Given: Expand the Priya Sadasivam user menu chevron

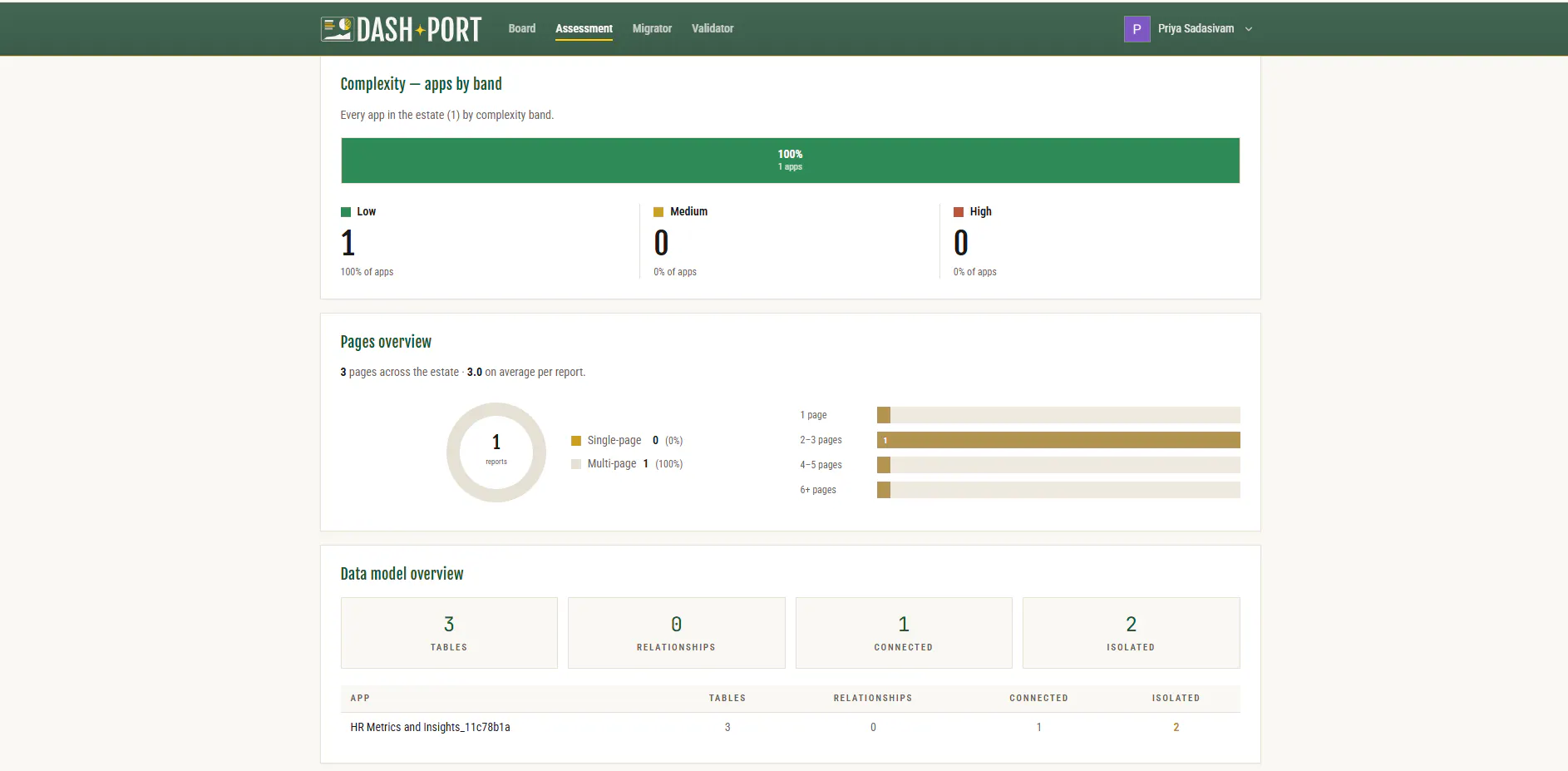Looking at the screenshot, I should click(x=1249, y=29).
